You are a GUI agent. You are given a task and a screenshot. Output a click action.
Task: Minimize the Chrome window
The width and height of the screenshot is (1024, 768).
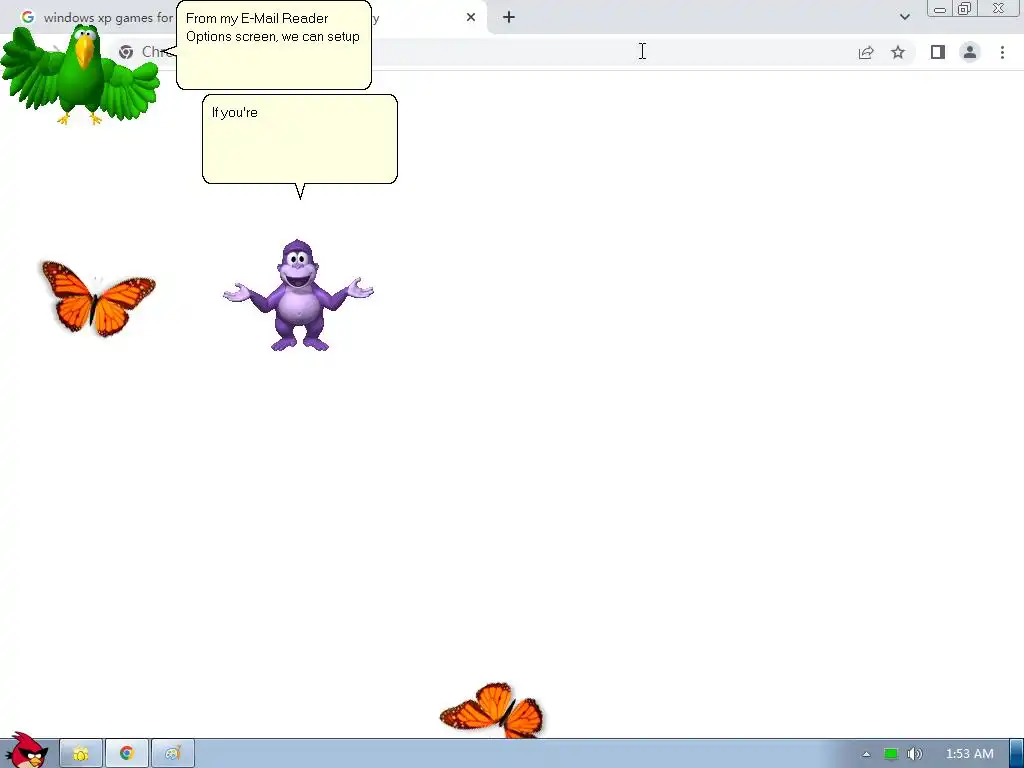click(x=940, y=9)
